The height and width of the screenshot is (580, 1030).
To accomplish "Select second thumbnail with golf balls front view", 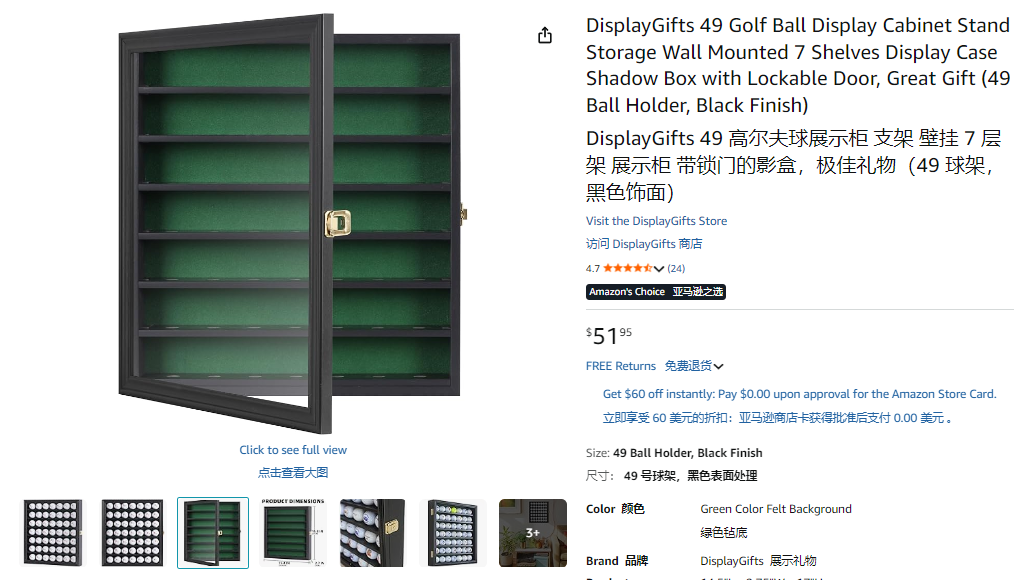I will tap(133, 533).
